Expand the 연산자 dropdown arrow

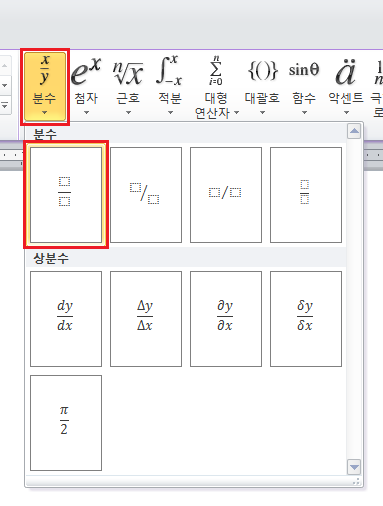click(x=236, y=113)
